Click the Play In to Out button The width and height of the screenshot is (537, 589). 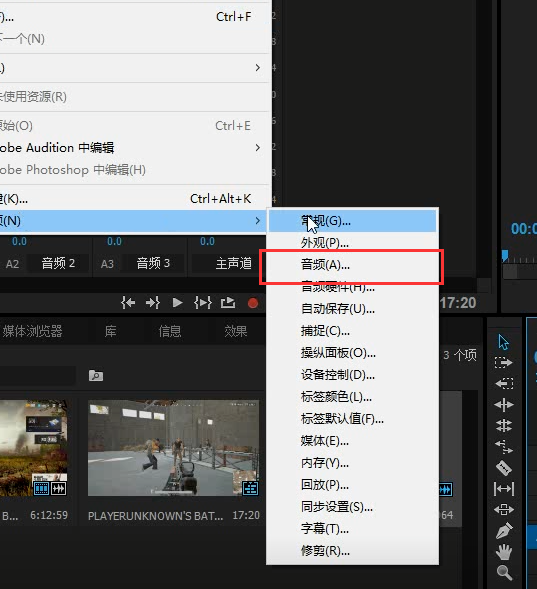coord(203,302)
